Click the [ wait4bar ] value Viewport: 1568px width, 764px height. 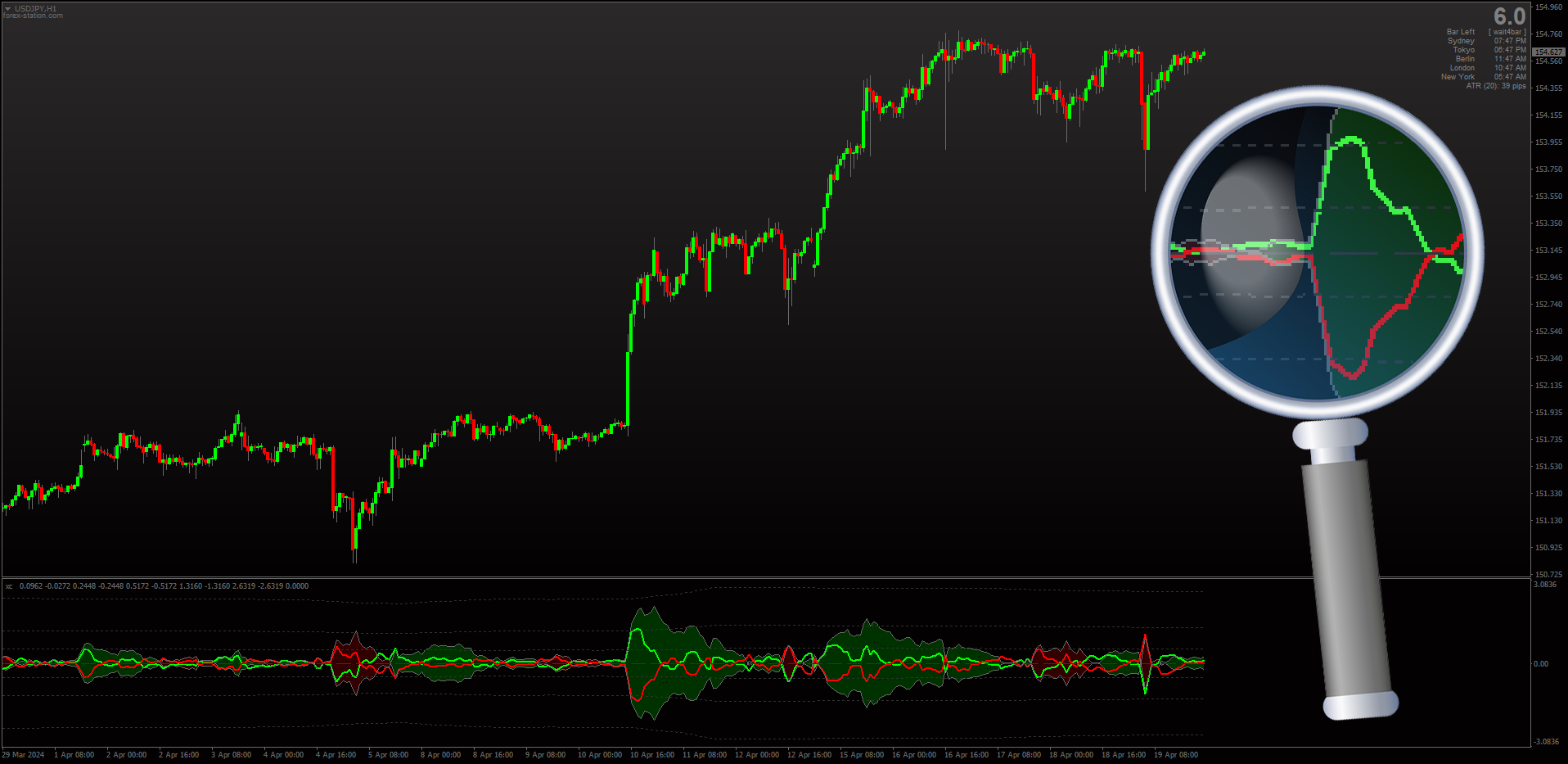[x=1507, y=32]
